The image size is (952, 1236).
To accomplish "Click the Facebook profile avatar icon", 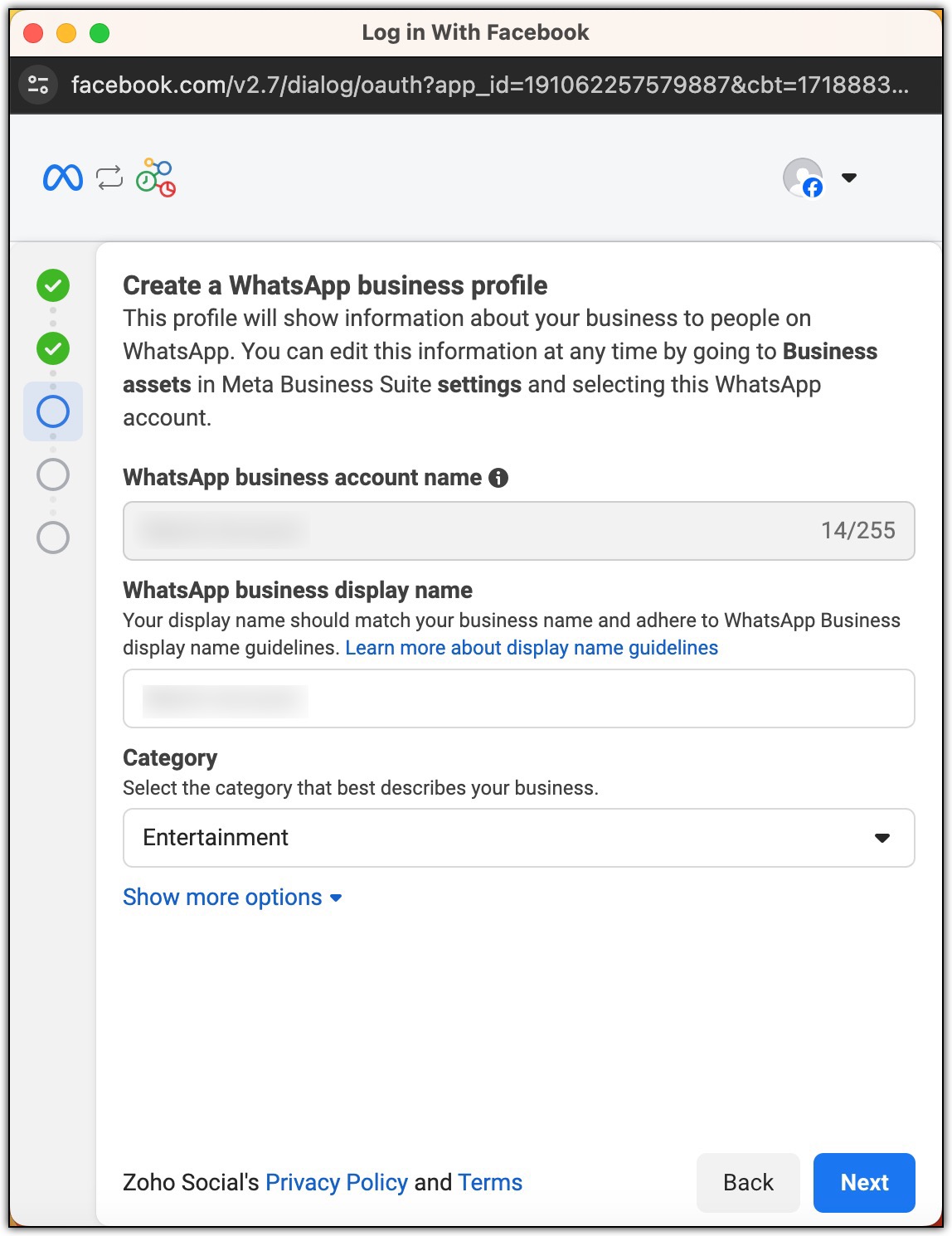I will tap(804, 178).
